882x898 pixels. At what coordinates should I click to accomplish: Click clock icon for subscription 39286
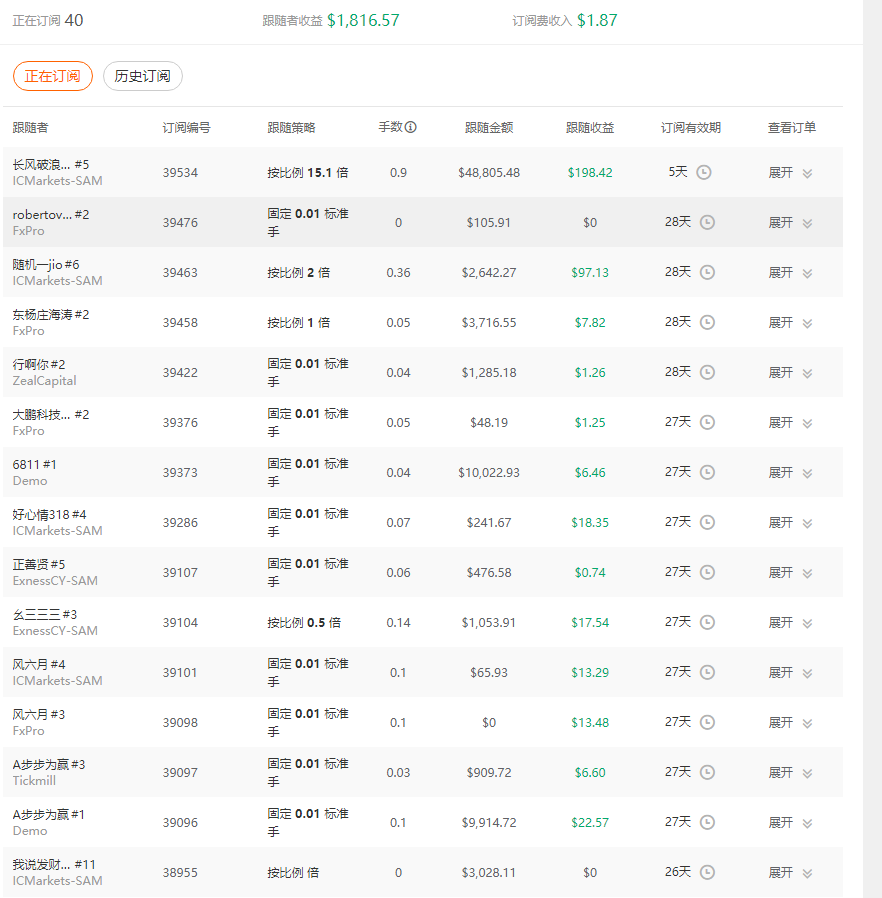[x=707, y=522]
